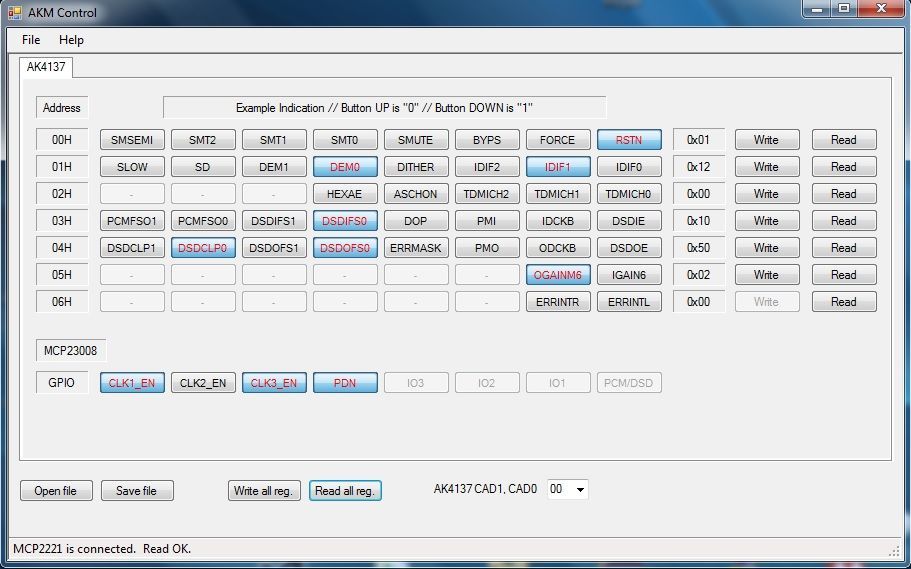
Task: Click Write for register 00H
Action: click(766, 139)
